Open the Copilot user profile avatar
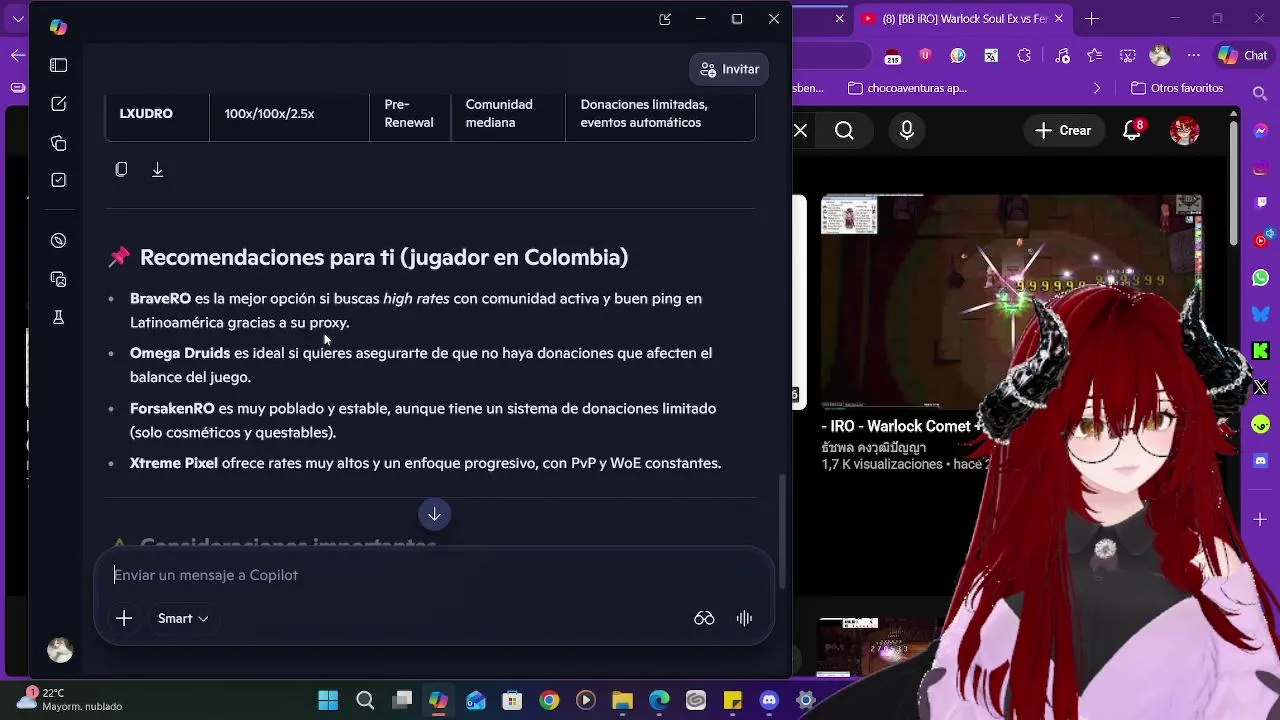 click(60, 650)
